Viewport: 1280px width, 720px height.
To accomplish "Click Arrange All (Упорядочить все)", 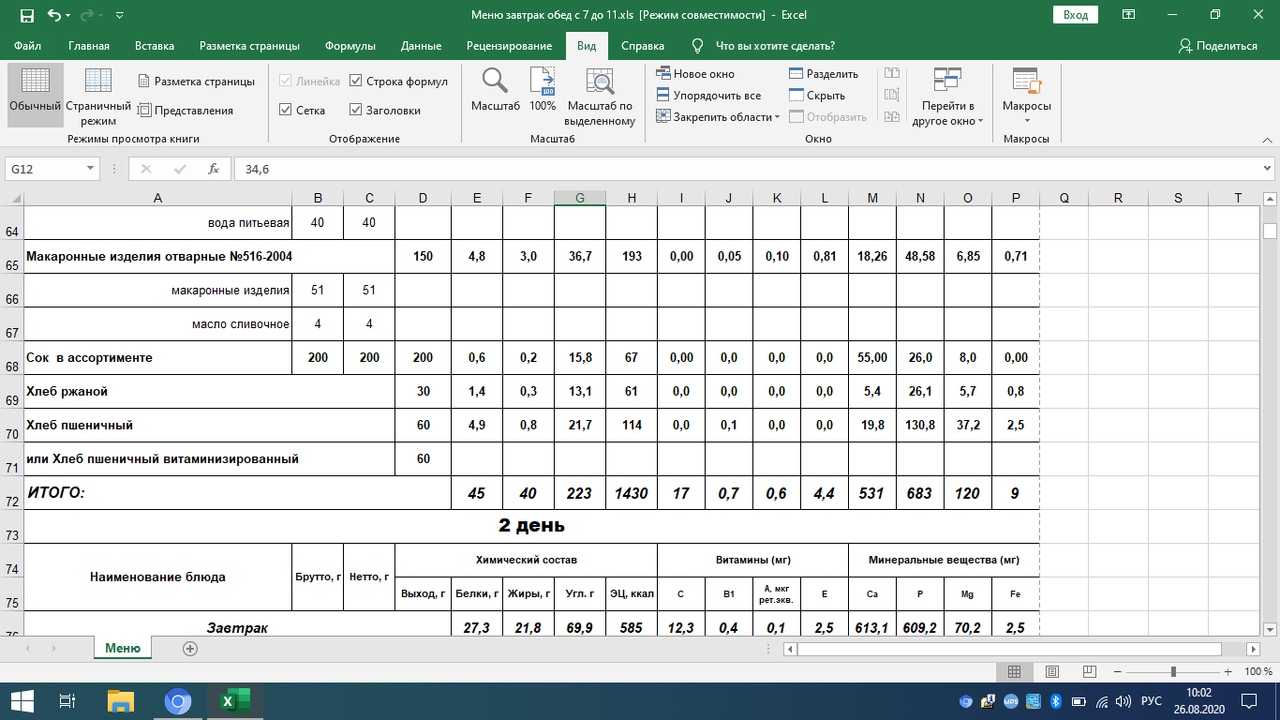I will (708, 96).
